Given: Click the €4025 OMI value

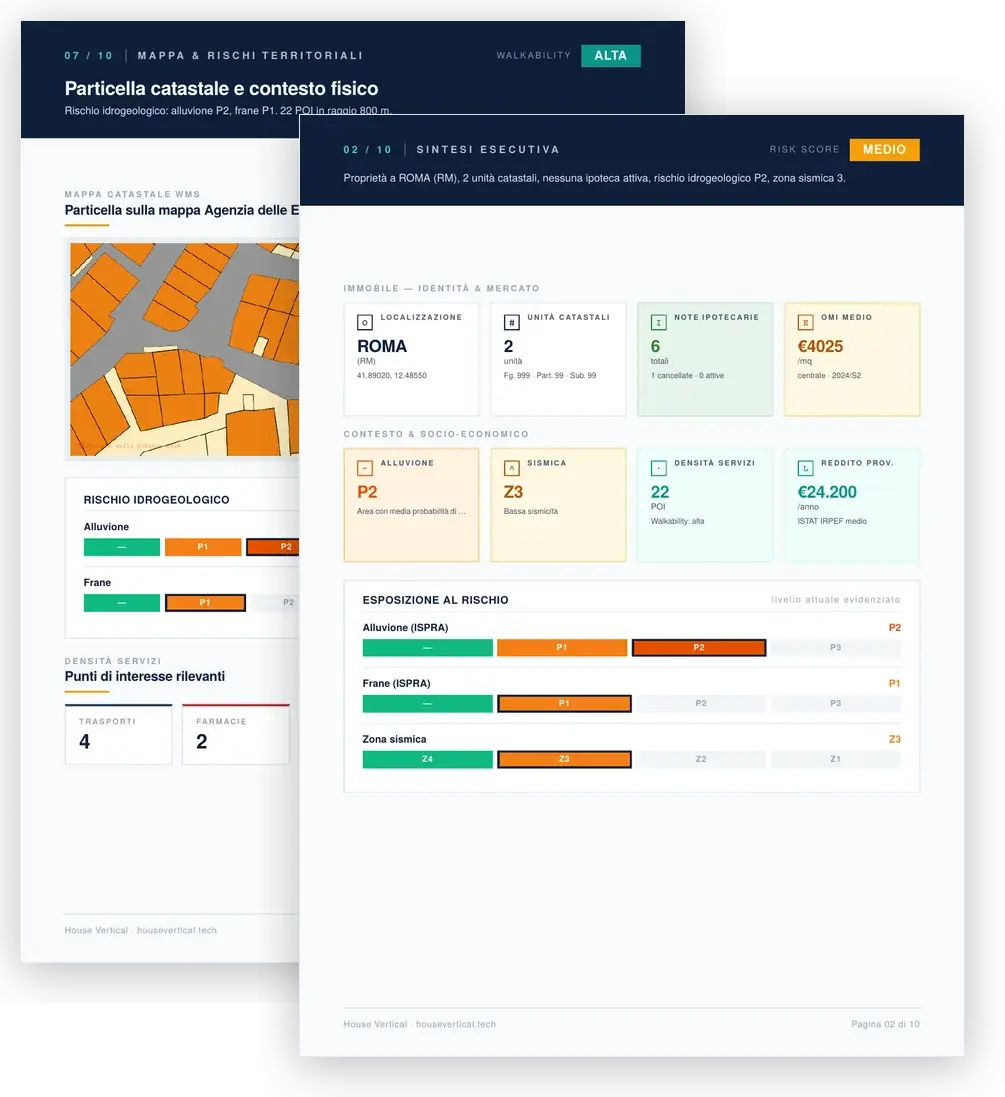Looking at the screenshot, I should tap(820, 346).
